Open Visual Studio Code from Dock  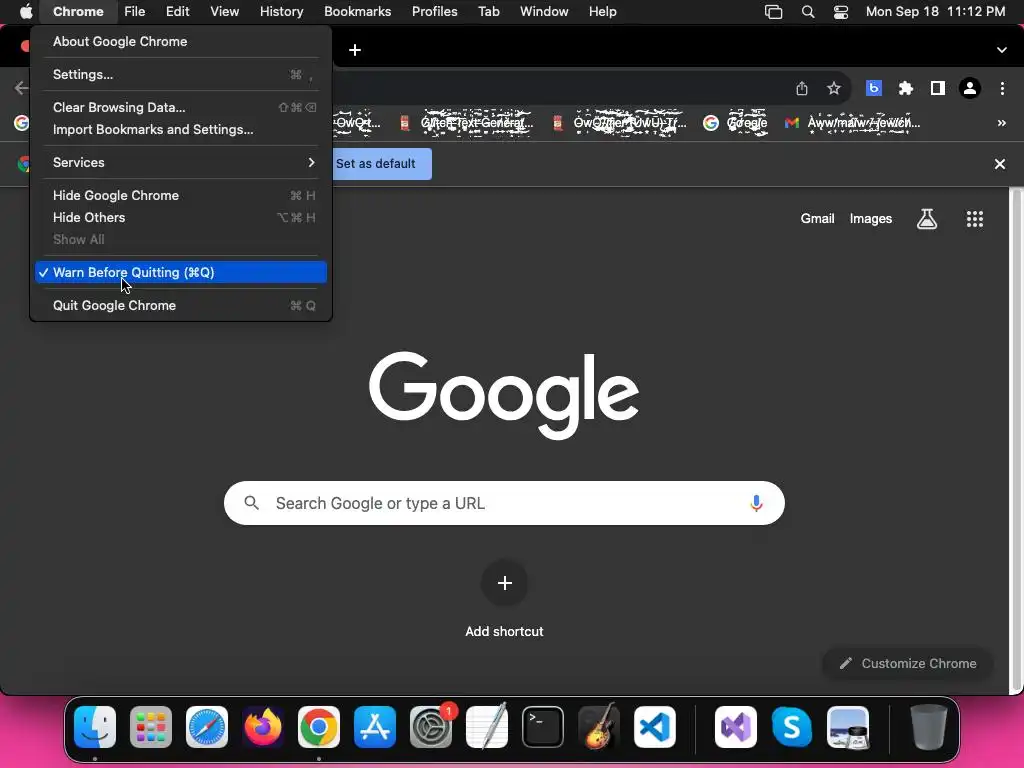coord(655,727)
